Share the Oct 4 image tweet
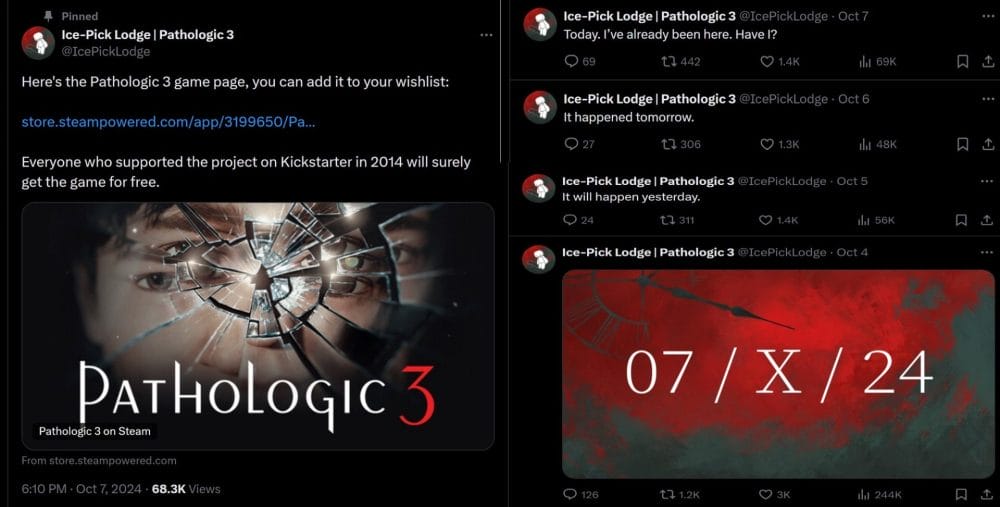1000x507 pixels. pos(987,494)
